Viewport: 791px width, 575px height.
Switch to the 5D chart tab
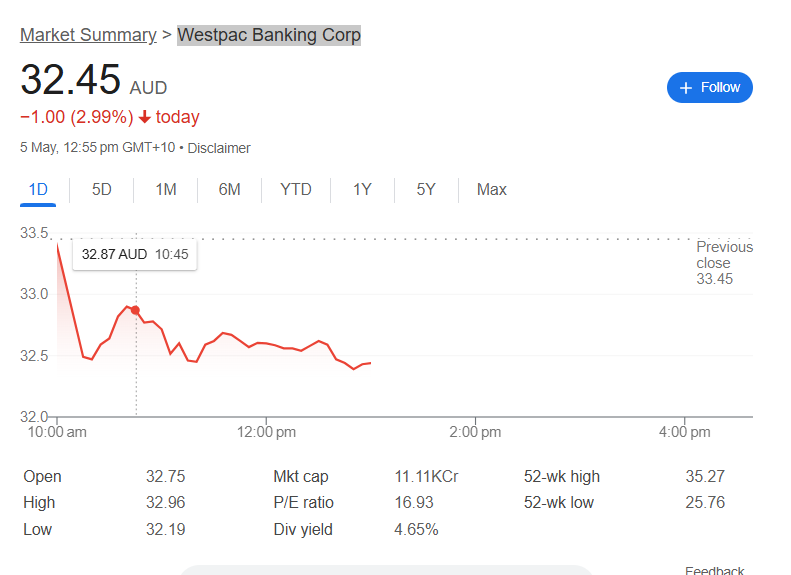click(x=101, y=189)
